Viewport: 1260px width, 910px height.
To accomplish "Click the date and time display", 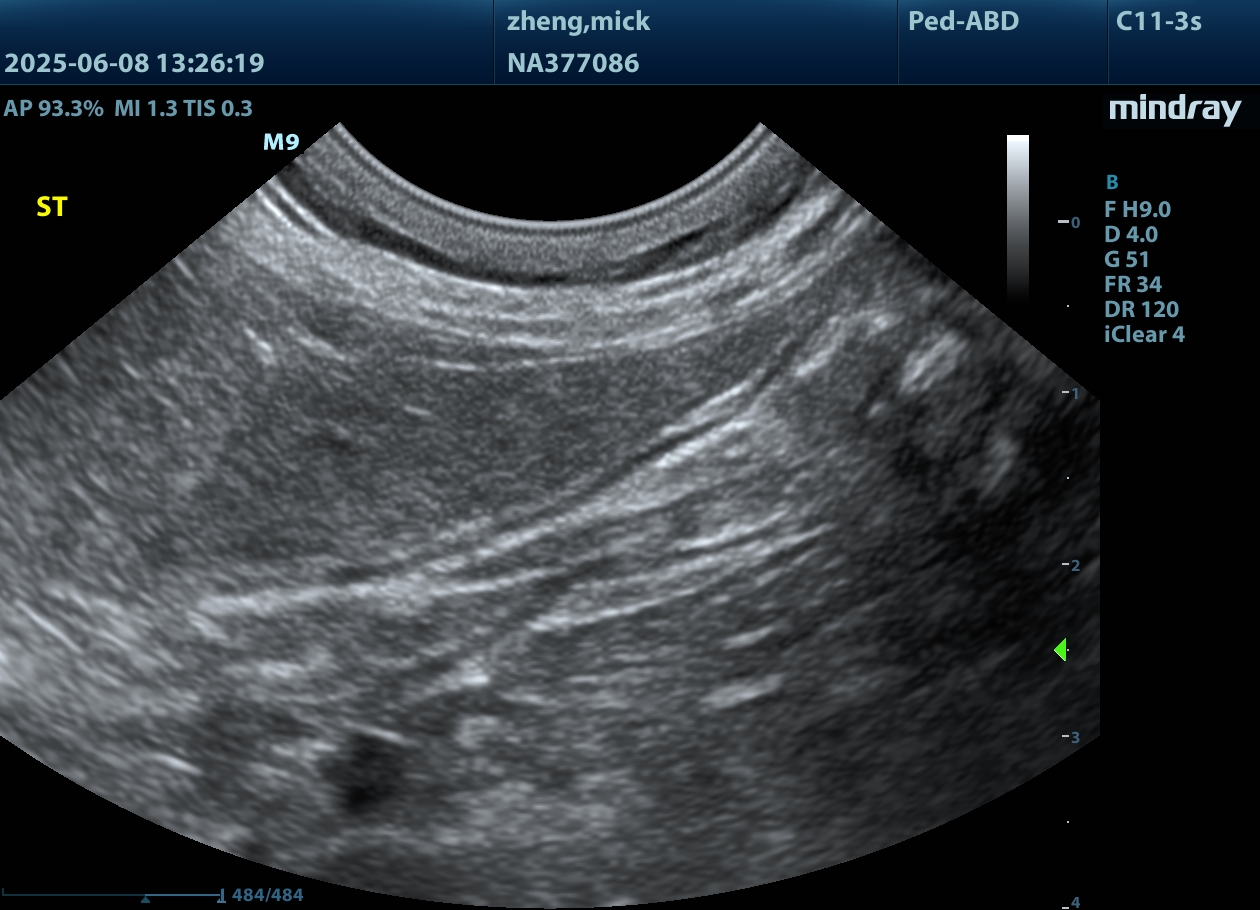I will coord(134,63).
